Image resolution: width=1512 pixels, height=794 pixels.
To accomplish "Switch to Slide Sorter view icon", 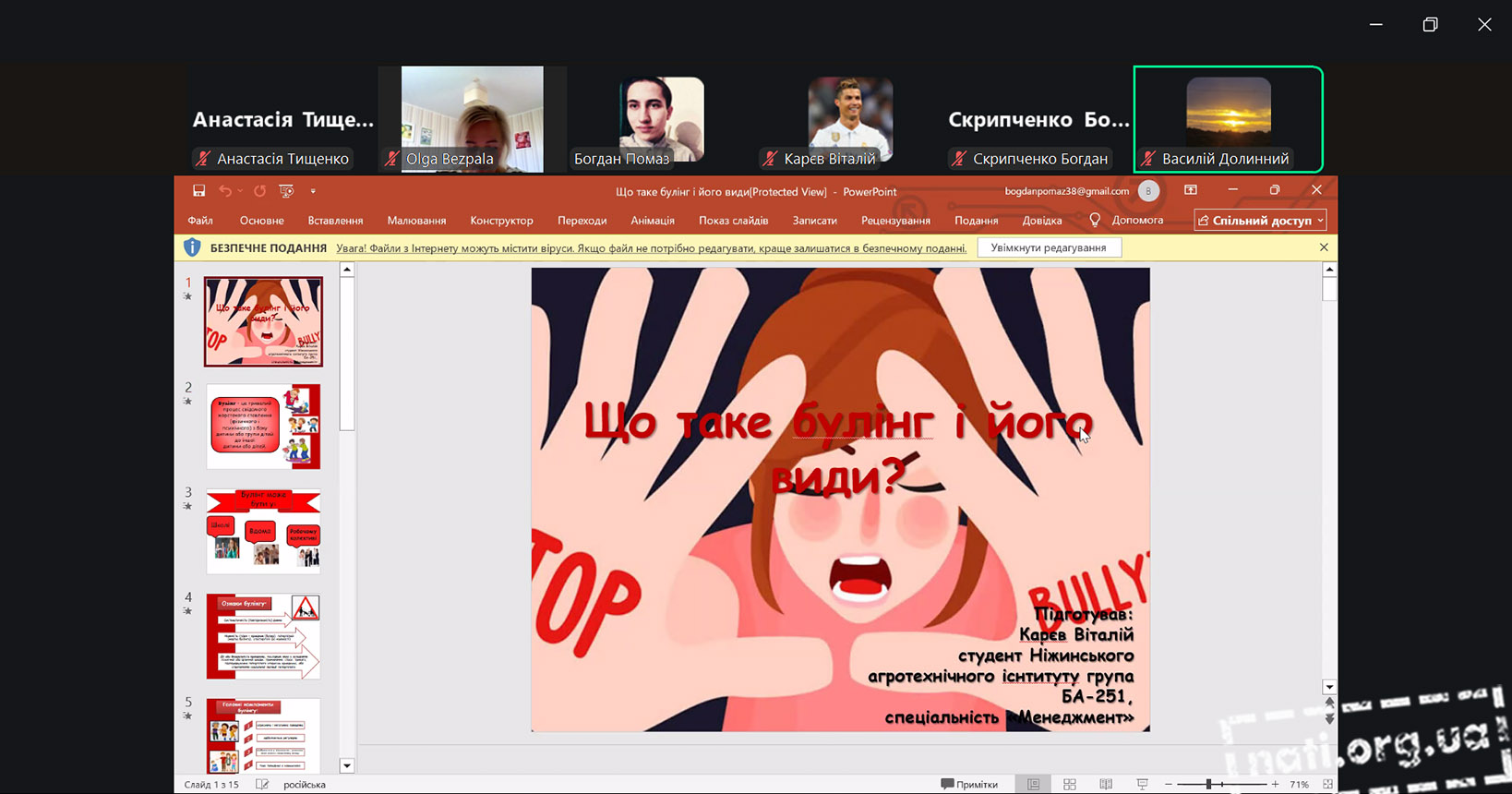I will tap(1070, 784).
